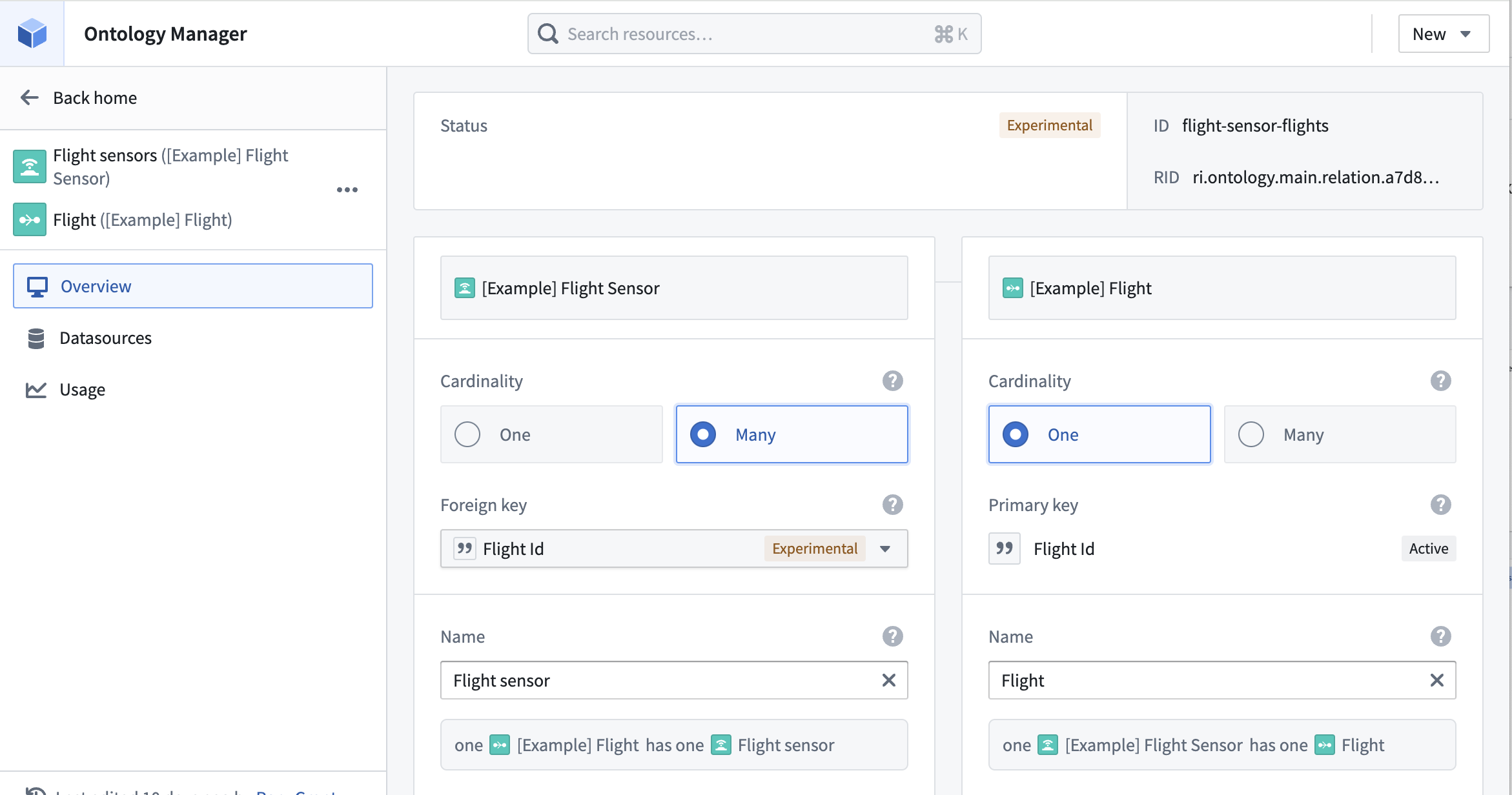1512x795 pixels.
Task: Click the Ontology Manager title
Action: coord(165,34)
